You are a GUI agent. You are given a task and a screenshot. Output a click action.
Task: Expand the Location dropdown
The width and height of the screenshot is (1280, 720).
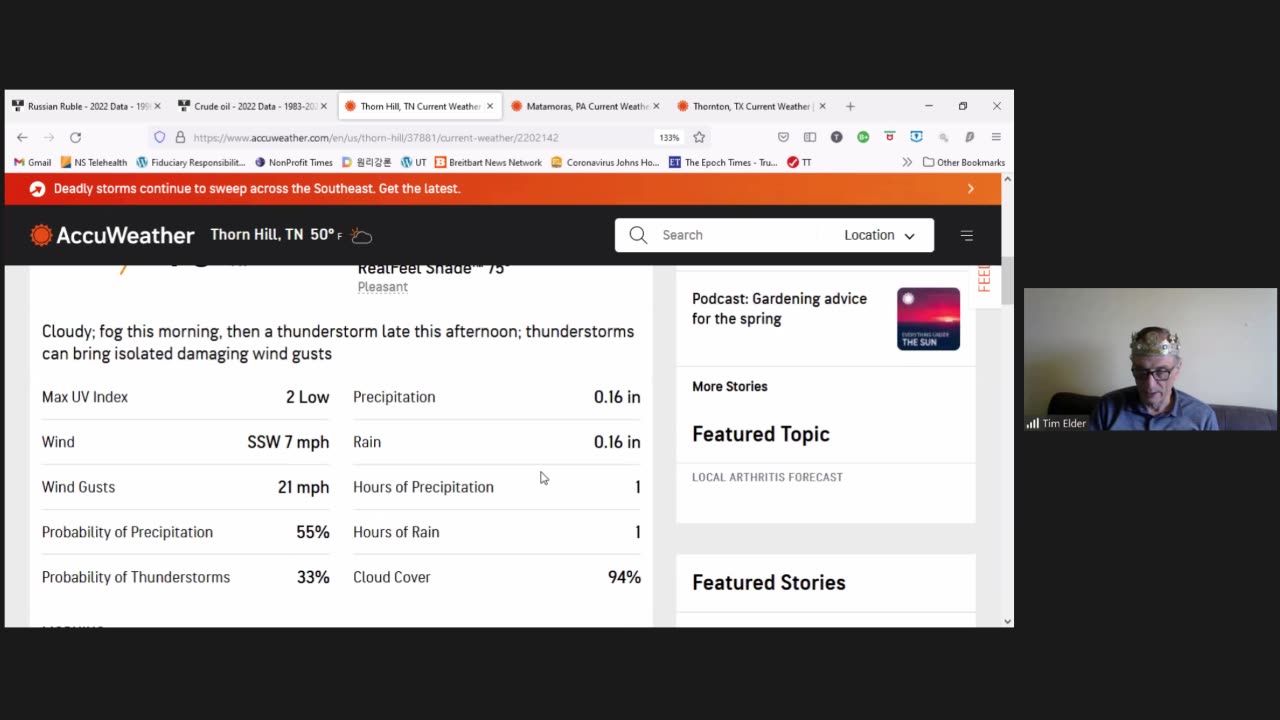(x=879, y=235)
